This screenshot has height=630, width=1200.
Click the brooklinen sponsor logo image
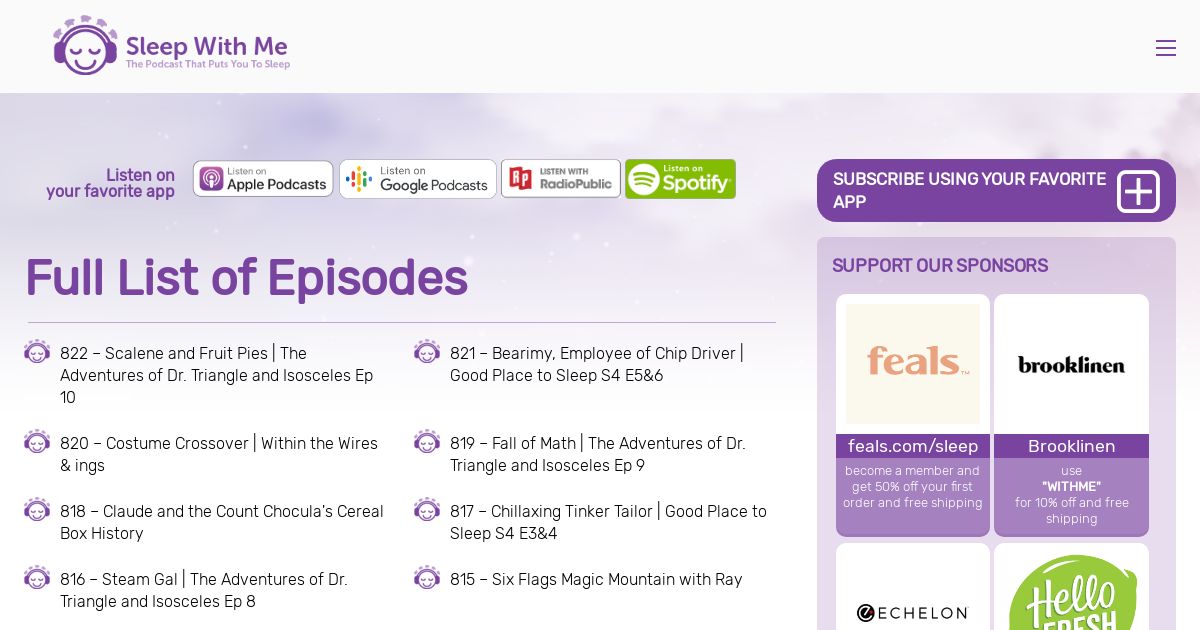coord(1071,364)
